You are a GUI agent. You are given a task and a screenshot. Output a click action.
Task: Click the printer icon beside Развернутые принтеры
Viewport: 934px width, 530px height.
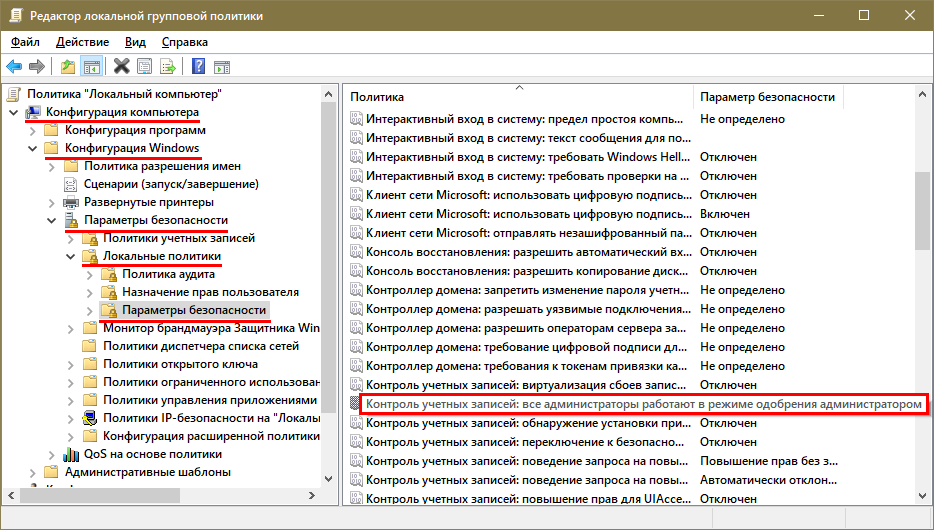tap(71, 202)
